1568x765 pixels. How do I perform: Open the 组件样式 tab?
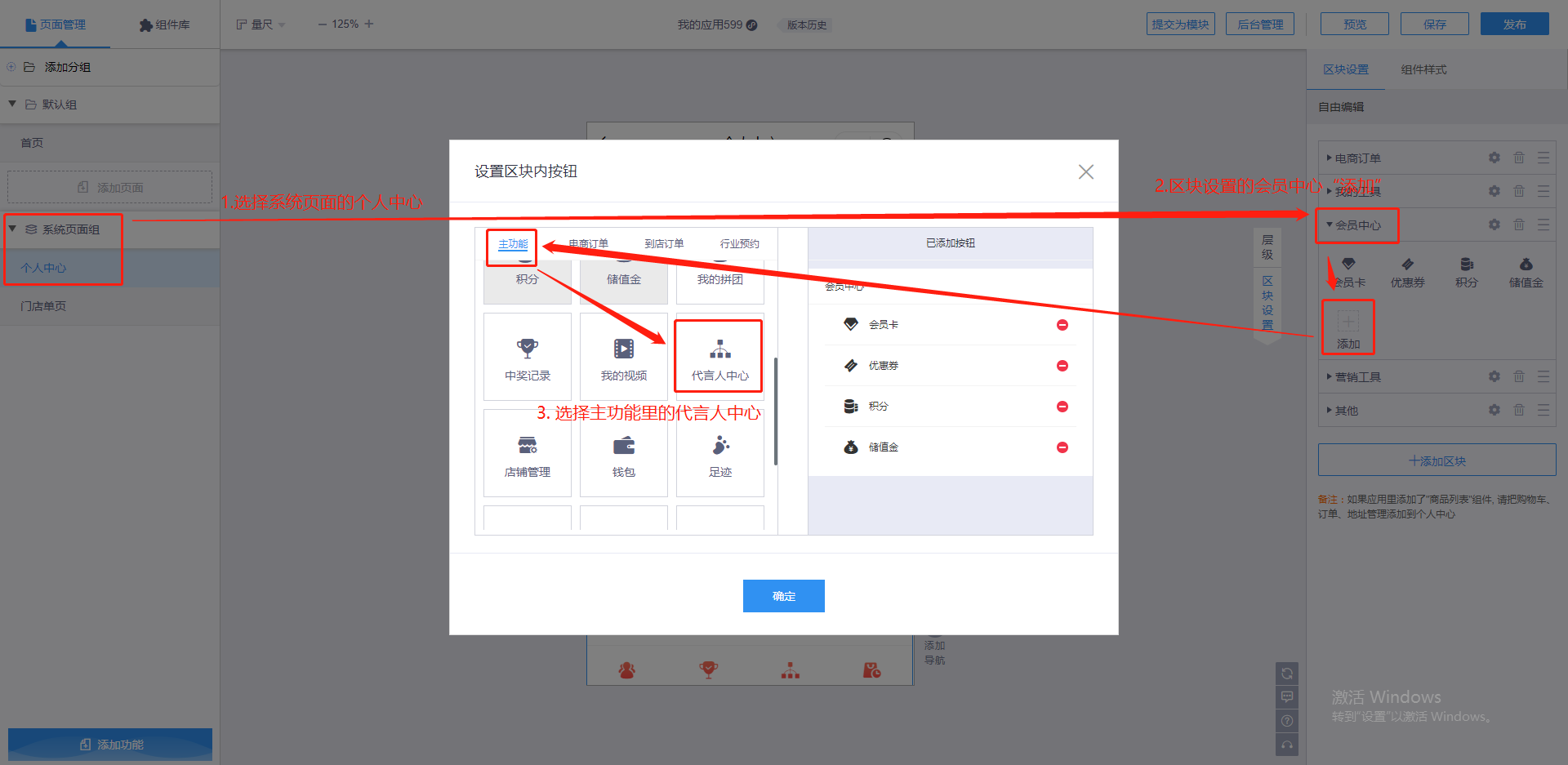click(1423, 70)
